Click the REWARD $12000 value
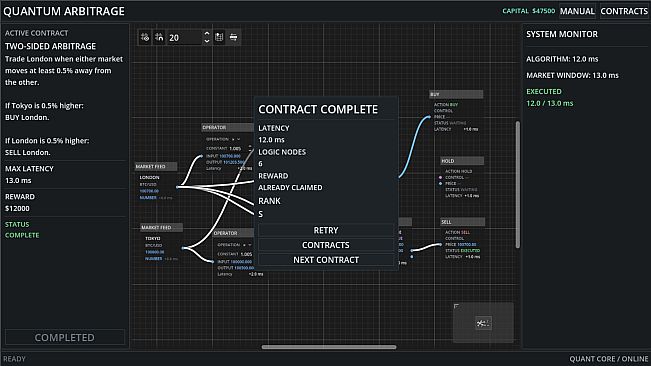This screenshot has height=366, width=651. coord(17,208)
